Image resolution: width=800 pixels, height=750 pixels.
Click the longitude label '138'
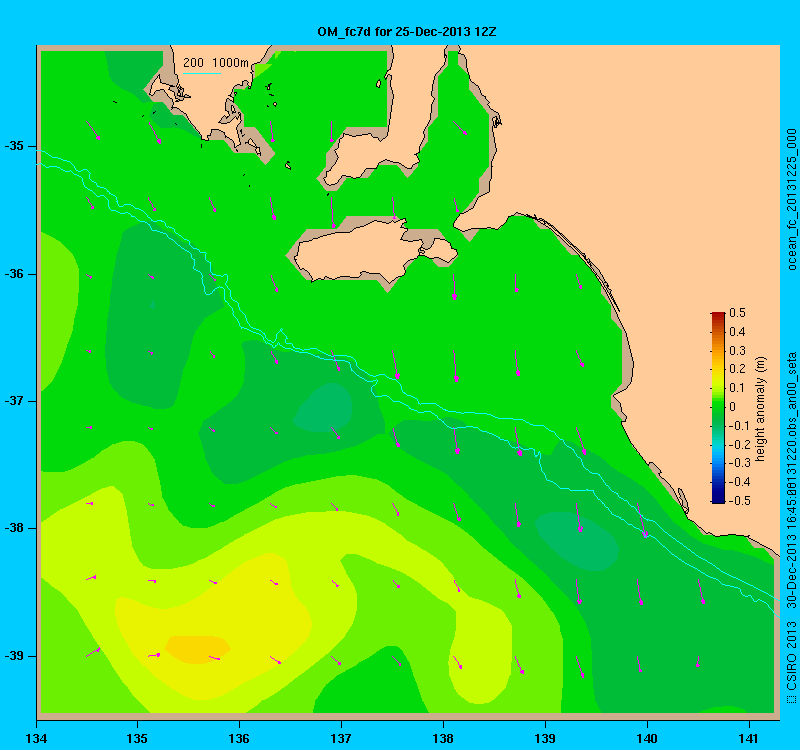click(443, 738)
